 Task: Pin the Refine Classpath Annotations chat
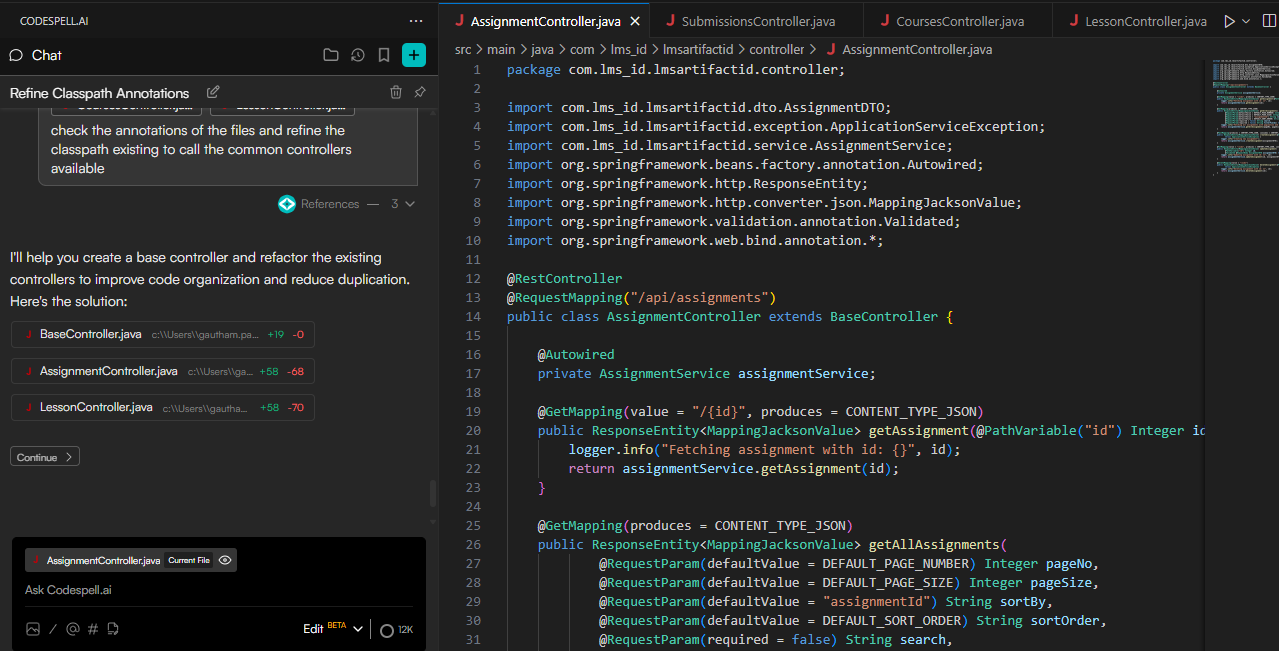click(x=420, y=92)
